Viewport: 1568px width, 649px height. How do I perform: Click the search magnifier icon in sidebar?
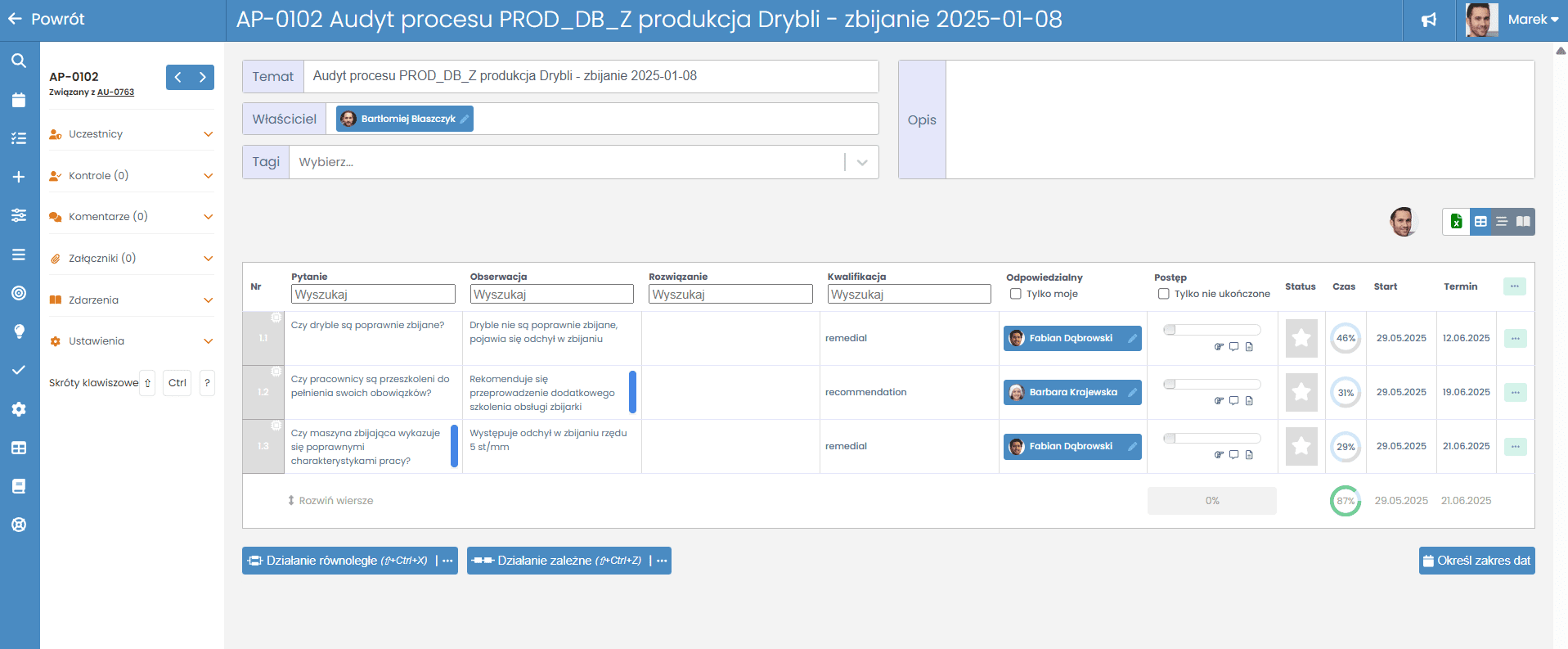coord(19,61)
